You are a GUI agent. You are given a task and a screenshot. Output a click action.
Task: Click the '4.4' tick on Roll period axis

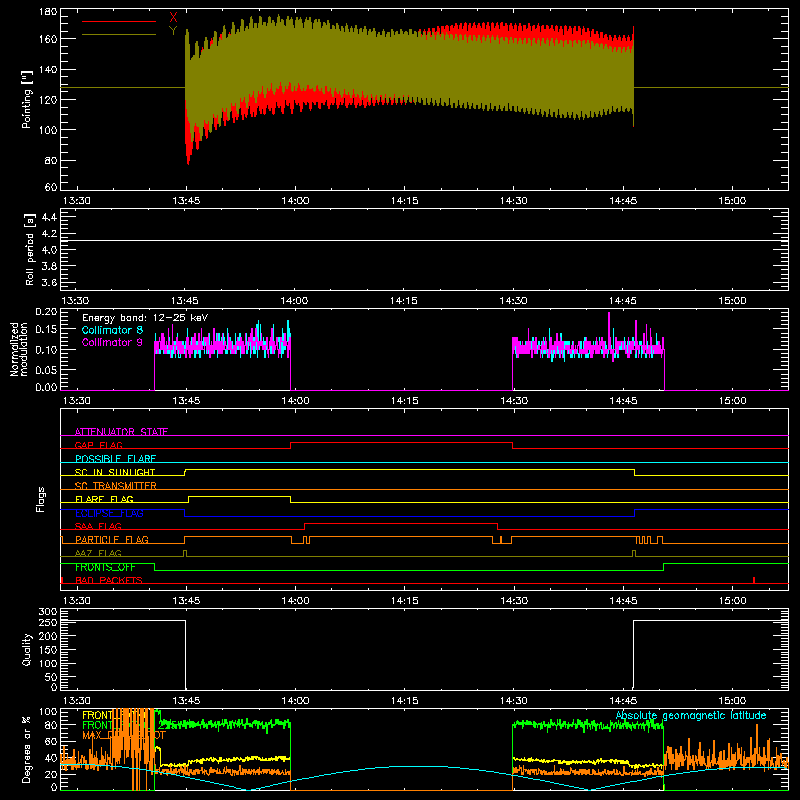[x=49, y=217]
